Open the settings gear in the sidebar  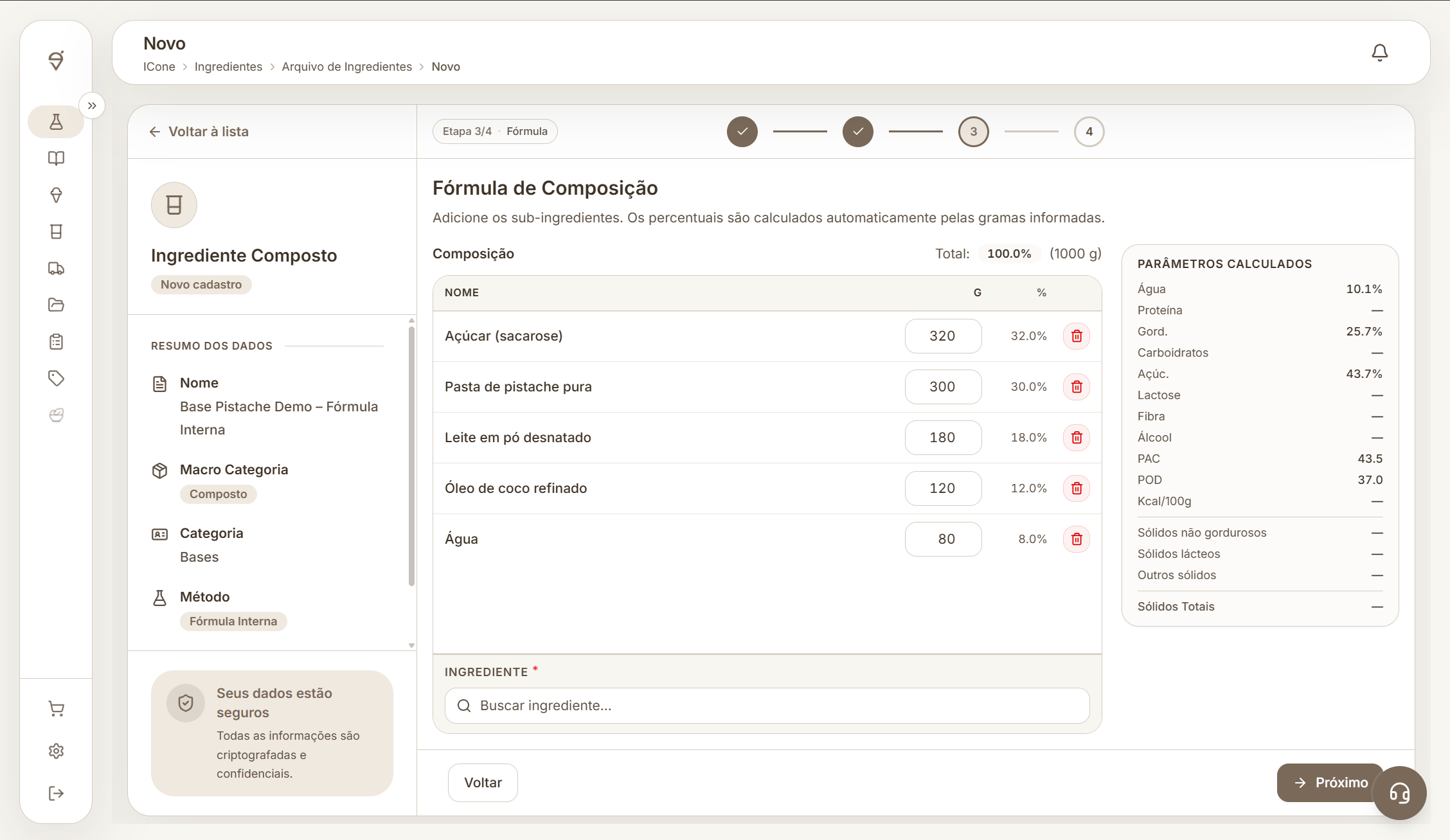(56, 751)
